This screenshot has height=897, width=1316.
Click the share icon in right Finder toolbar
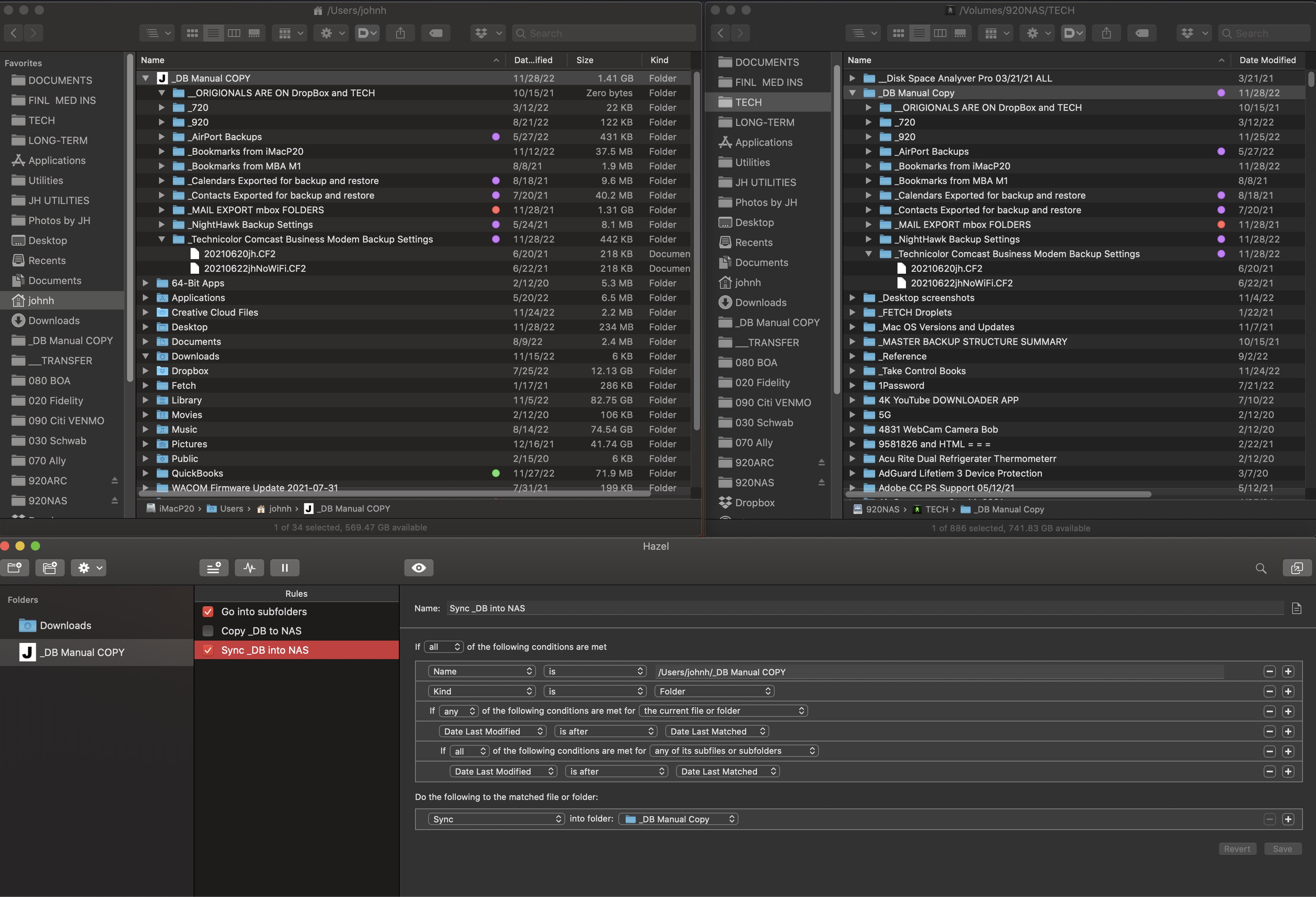[1106, 33]
